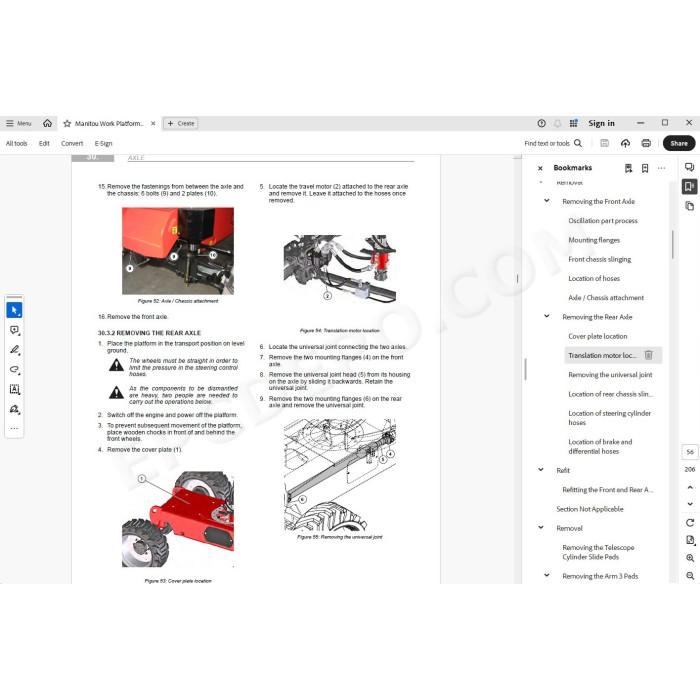Open the E-Sign menu

(x=103, y=143)
